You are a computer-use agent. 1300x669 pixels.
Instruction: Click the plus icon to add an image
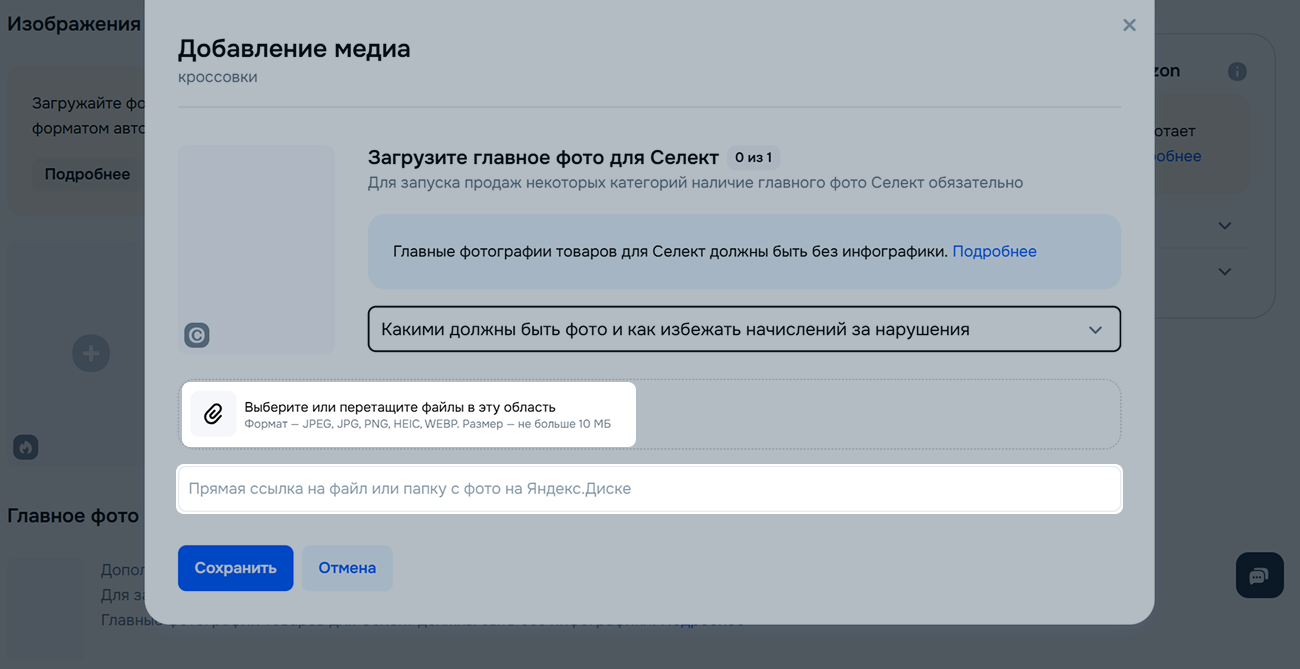91,353
